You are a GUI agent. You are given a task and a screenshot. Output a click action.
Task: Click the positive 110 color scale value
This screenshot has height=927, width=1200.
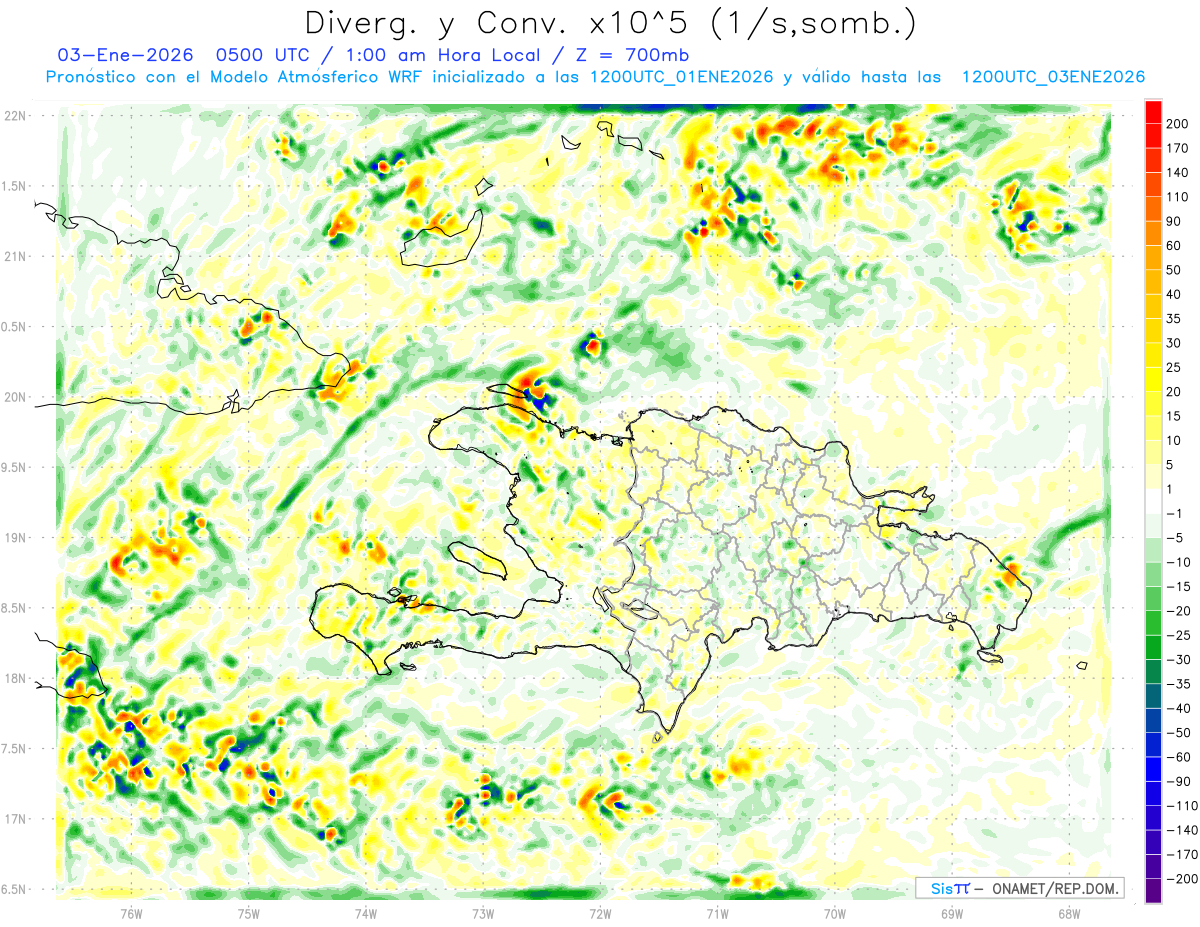[1176, 197]
